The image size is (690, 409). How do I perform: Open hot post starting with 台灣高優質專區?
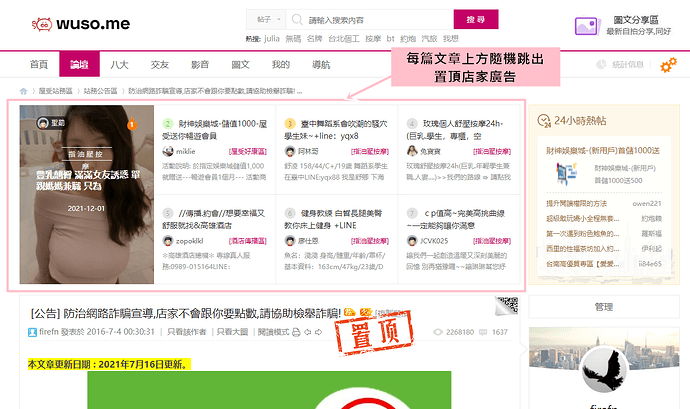point(583,264)
